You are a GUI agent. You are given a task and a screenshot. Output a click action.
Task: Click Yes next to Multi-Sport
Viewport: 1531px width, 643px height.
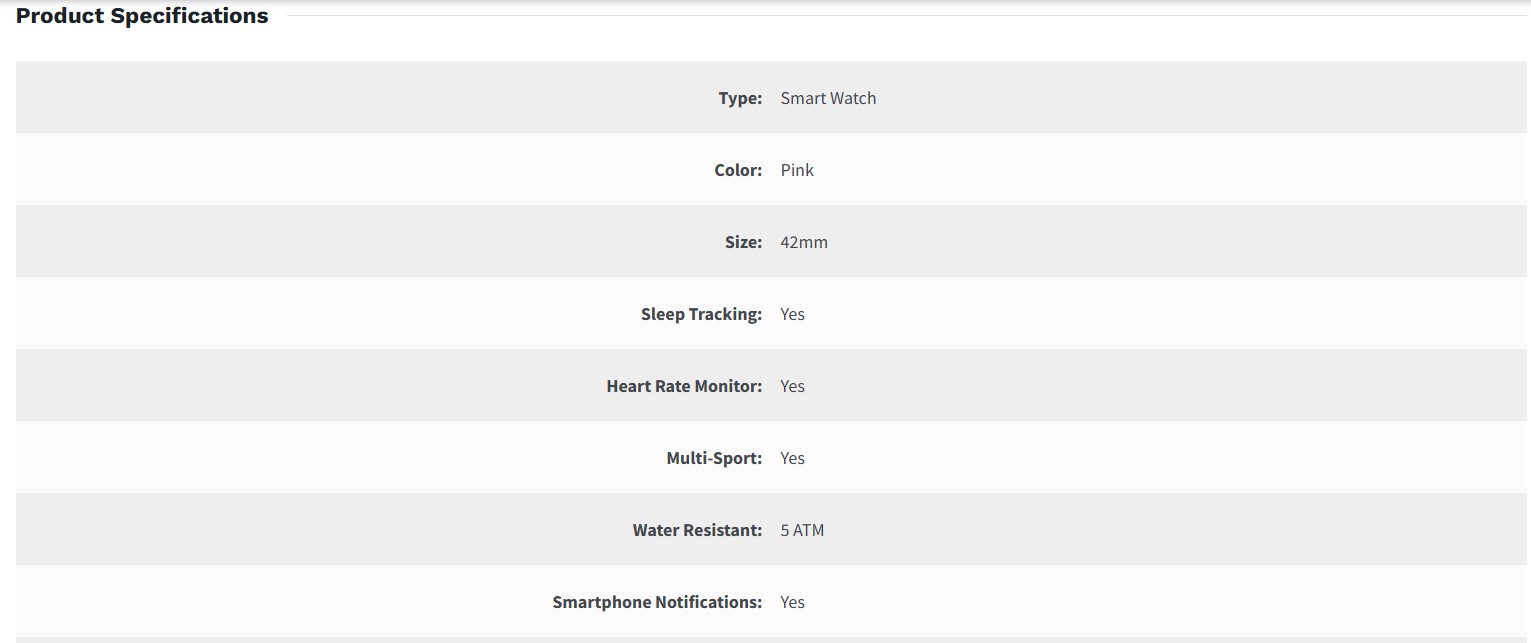click(792, 458)
